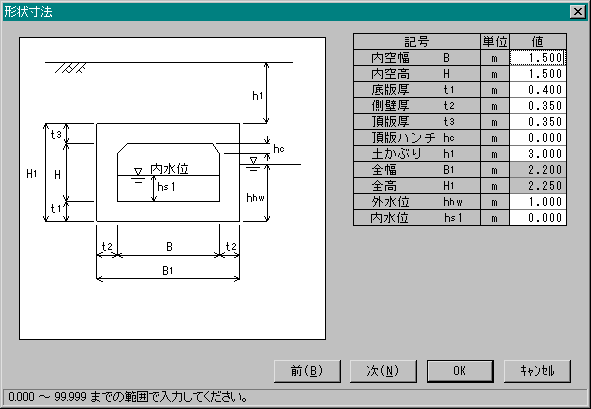This screenshot has height=409, width=591.
Task: Edit the 底版厚 t1 value
Action: 538,90
